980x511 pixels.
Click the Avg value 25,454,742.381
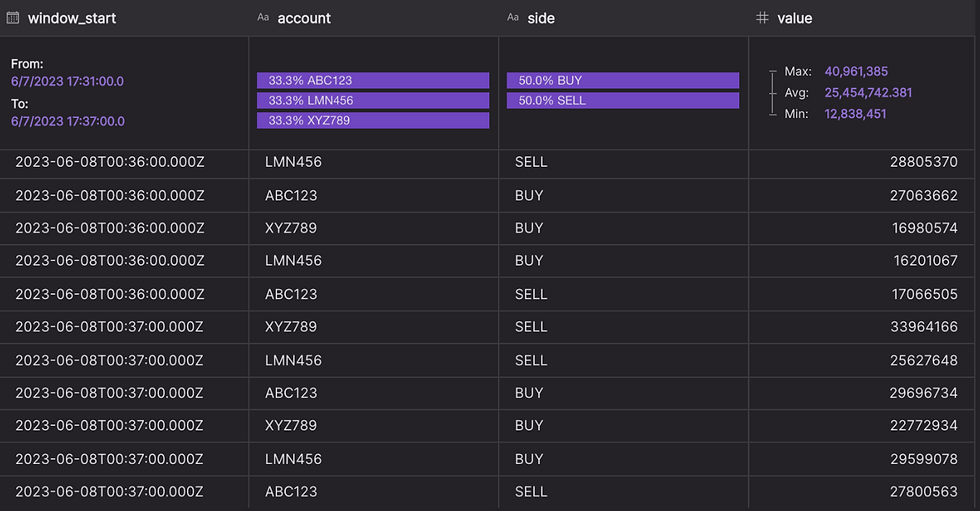pyautogui.click(x=868, y=92)
